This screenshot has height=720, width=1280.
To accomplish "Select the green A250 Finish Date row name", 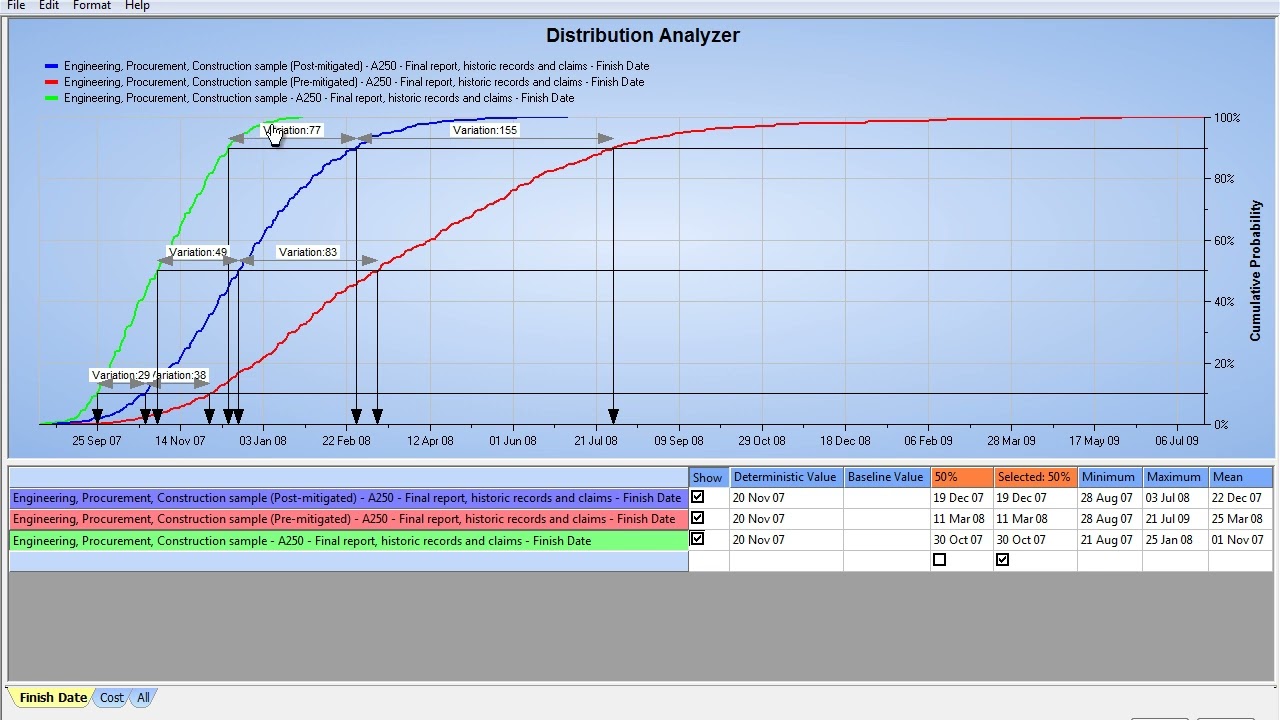I will [x=349, y=540].
